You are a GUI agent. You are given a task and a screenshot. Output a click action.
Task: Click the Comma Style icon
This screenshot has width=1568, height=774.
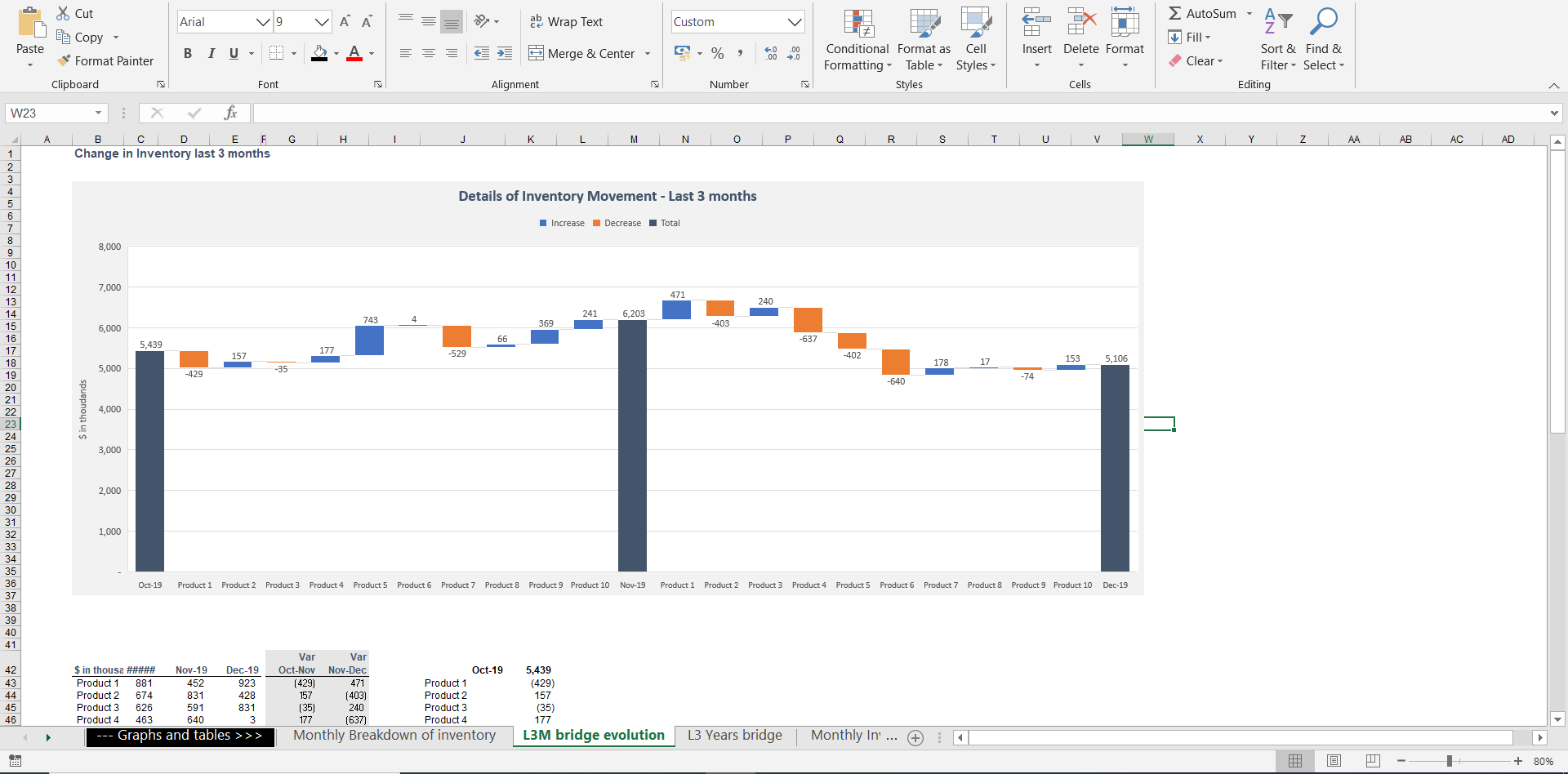point(740,53)
